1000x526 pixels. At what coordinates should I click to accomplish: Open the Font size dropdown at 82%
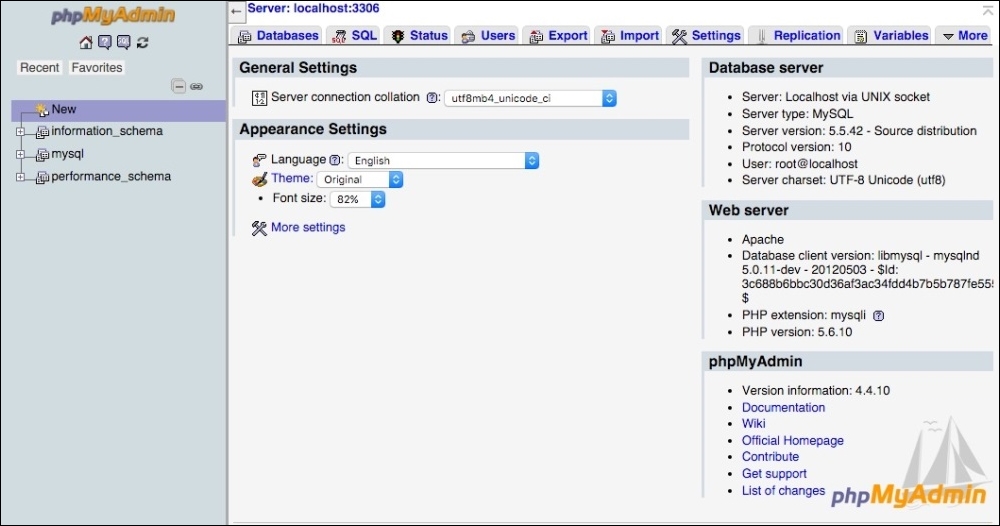[x=357, y=200]
